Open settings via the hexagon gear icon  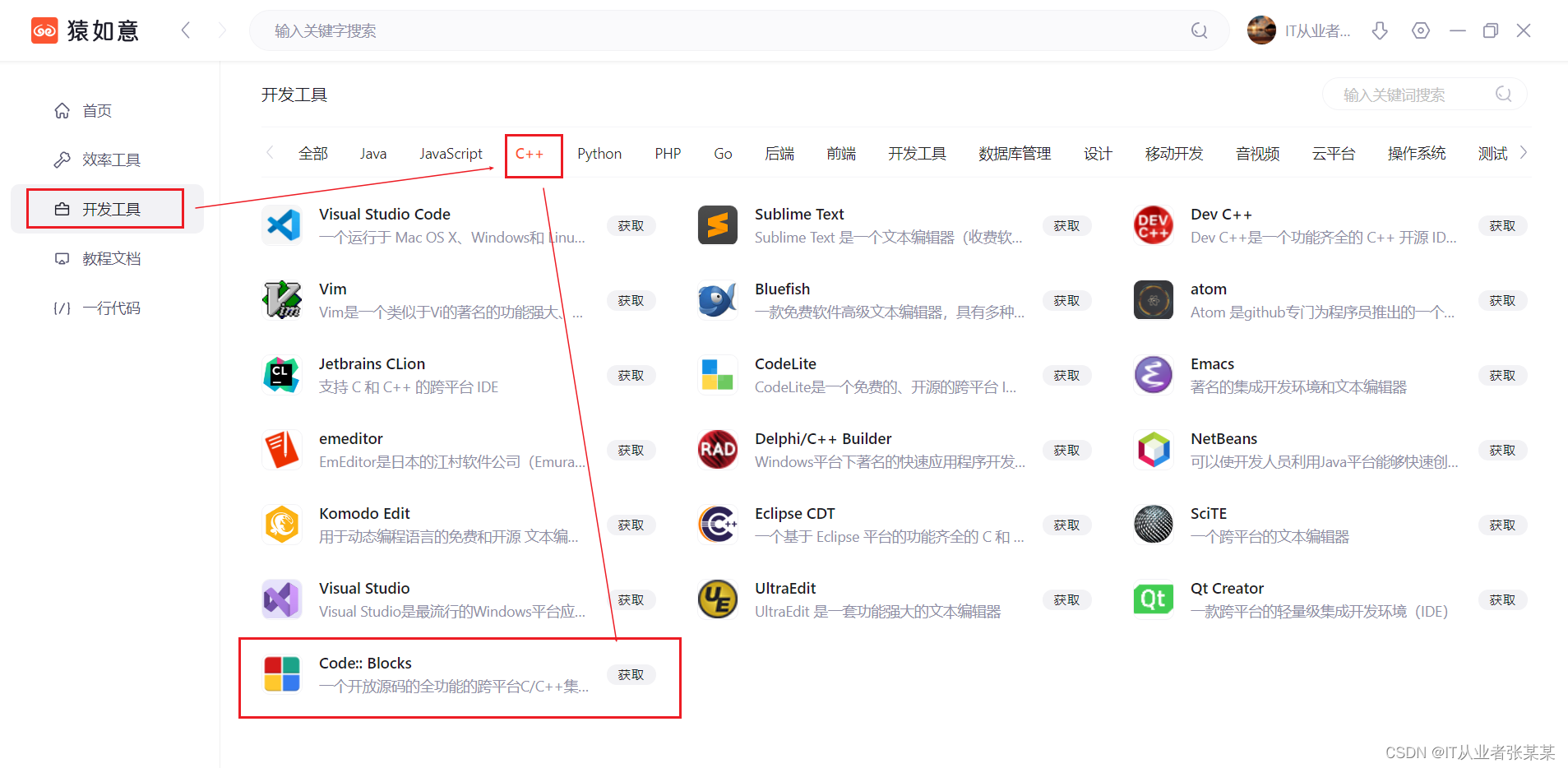tap(1421, 30)
